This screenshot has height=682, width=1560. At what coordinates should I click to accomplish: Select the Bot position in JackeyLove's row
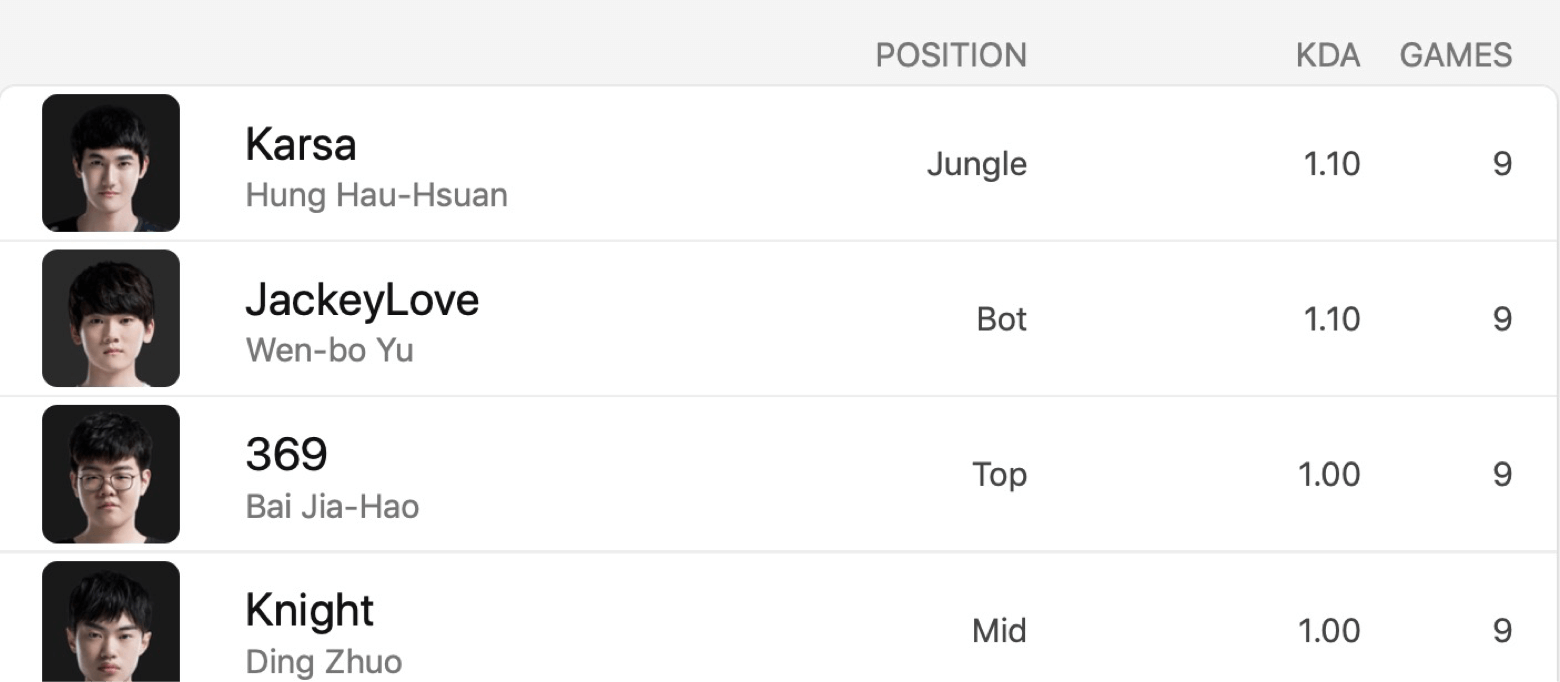click(x=1002, y=319)
